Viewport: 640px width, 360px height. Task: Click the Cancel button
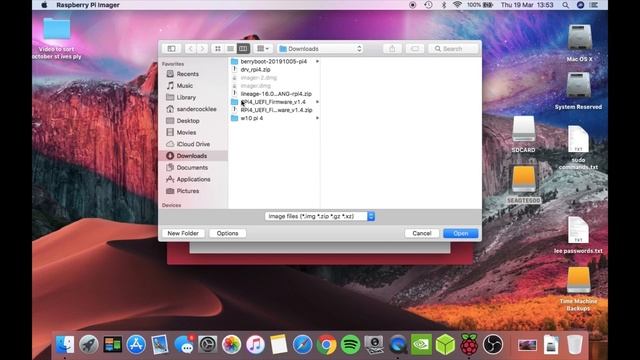pos(422,233)
